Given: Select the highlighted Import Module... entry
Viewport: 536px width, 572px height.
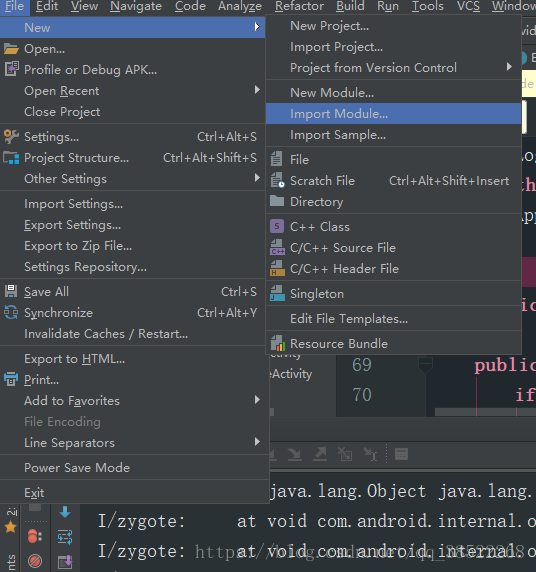Looking at the screenshot, I should coord(393,113).
